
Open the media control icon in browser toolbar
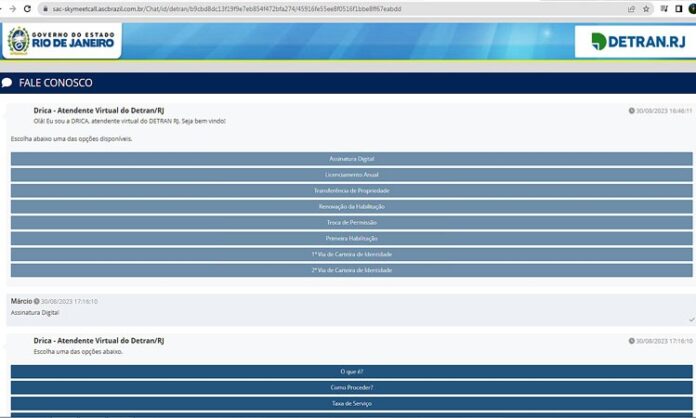663,8
